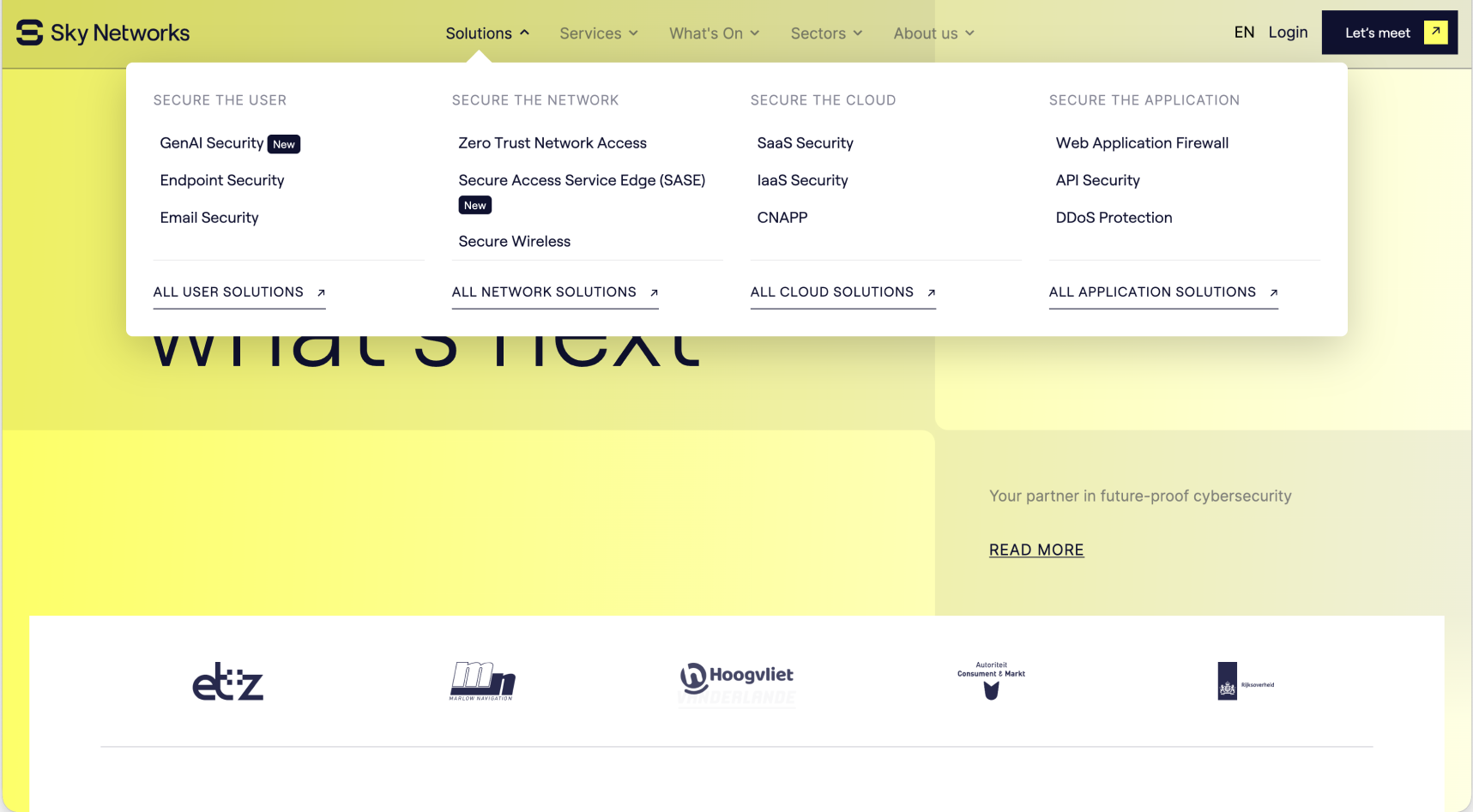The height and width of the screenshot is (812, 1473).
Task: Click the Secure the Network heading
Action: pyautogui.click(x=535, y=100)
